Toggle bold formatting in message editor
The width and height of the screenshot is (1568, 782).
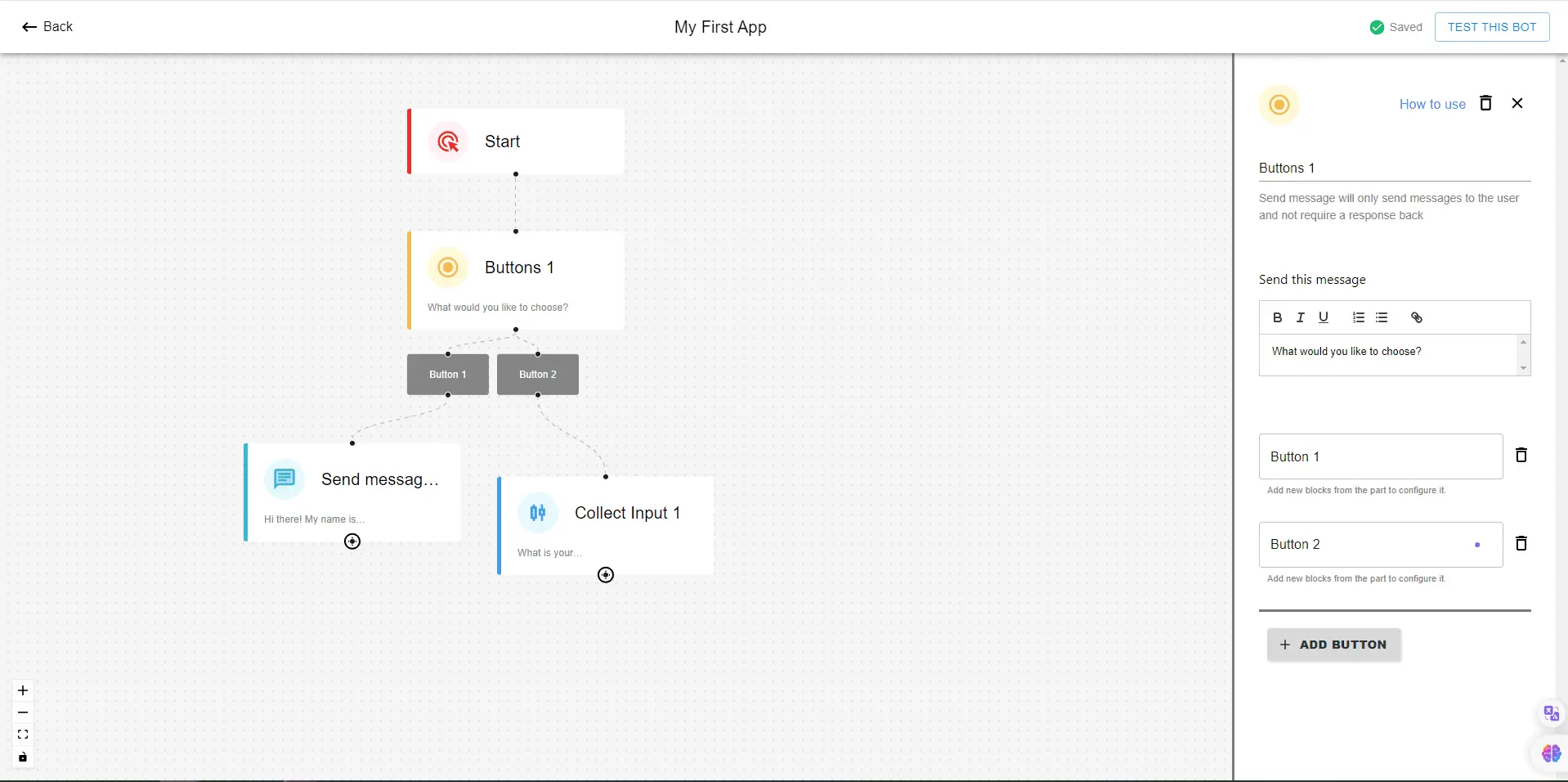point(1278,317)
